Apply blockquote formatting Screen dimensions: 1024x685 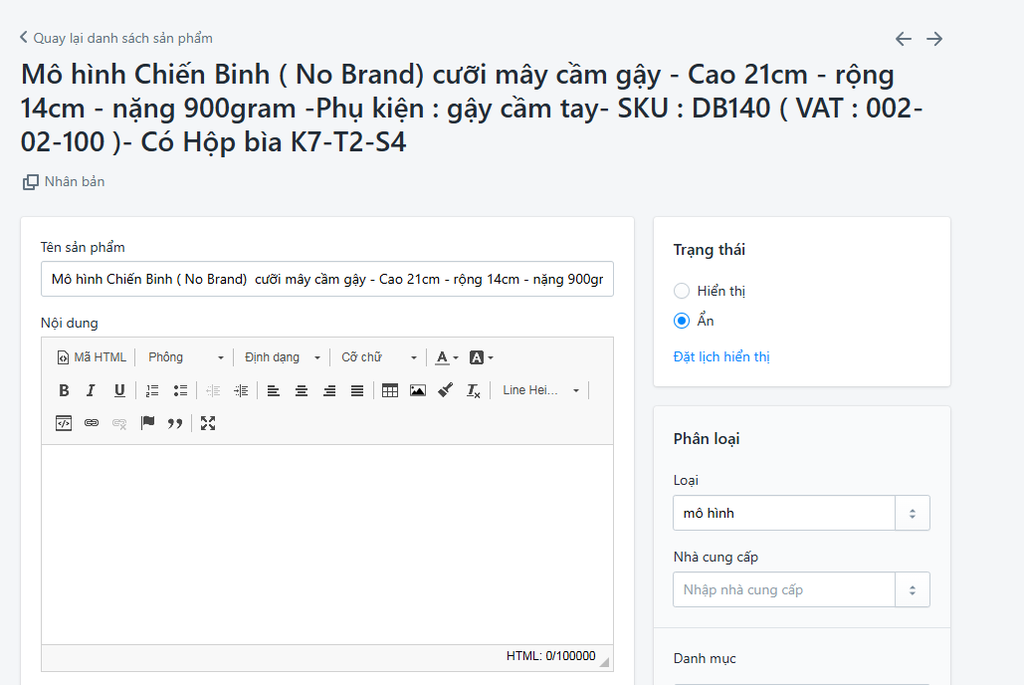(x=175, y=423)
